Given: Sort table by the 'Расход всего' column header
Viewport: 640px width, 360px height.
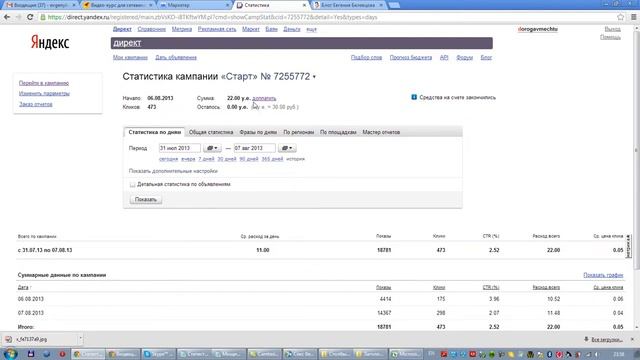Looking at the screenshot, I should [546, 288].
